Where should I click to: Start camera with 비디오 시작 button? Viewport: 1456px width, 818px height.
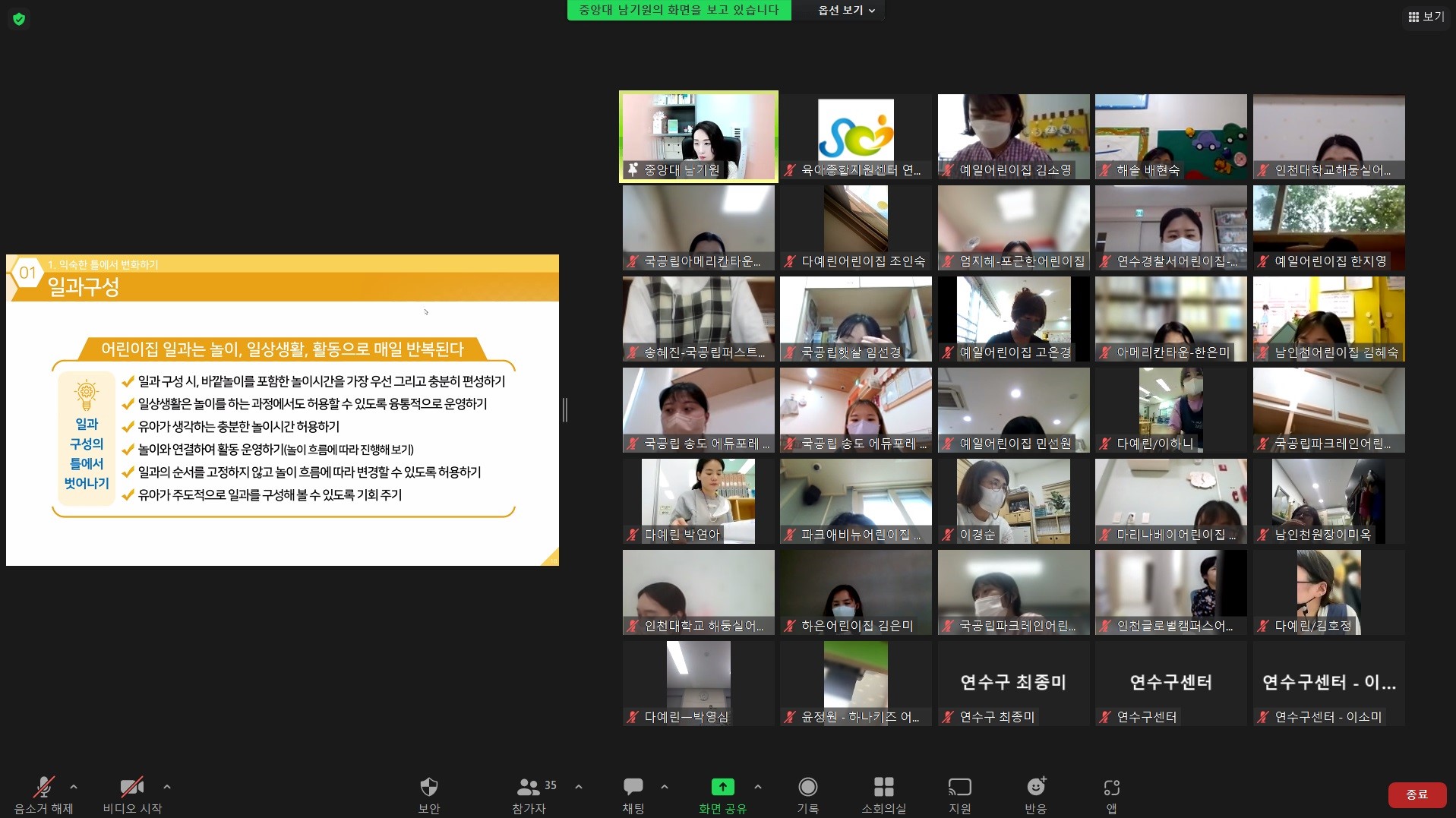tap(132, 794)
